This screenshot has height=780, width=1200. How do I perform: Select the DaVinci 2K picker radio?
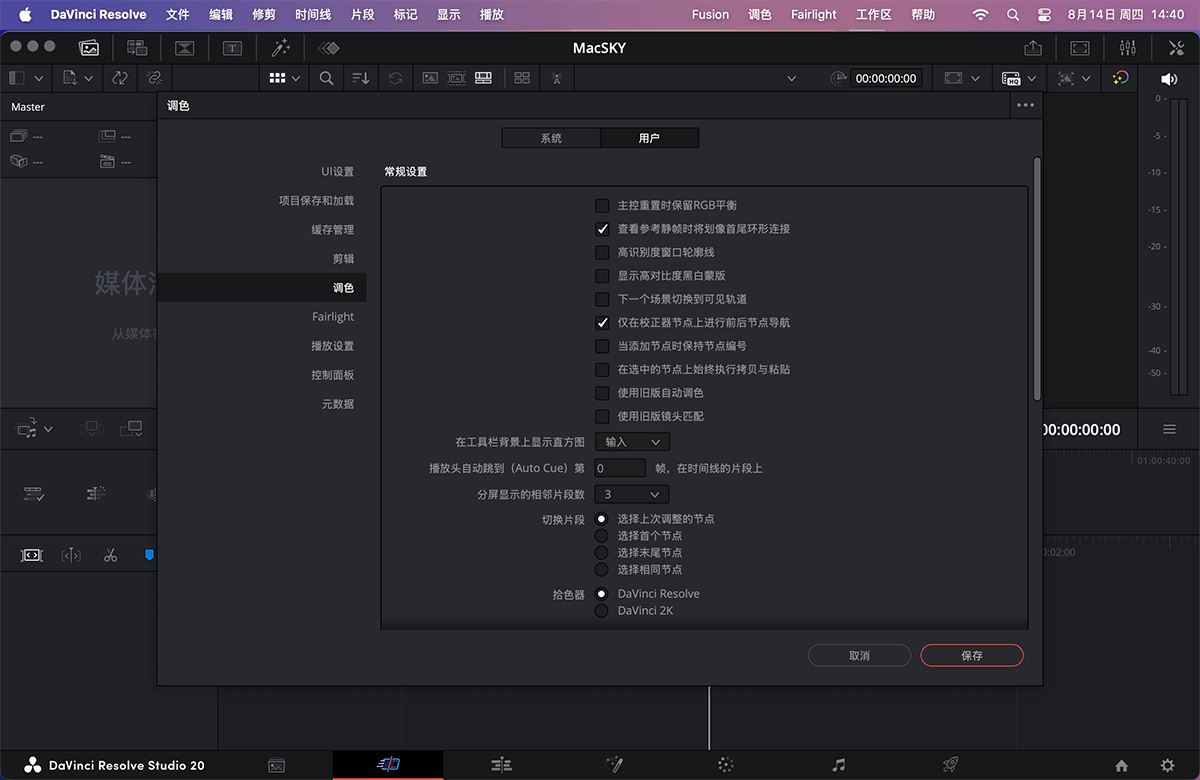point(602,610)
